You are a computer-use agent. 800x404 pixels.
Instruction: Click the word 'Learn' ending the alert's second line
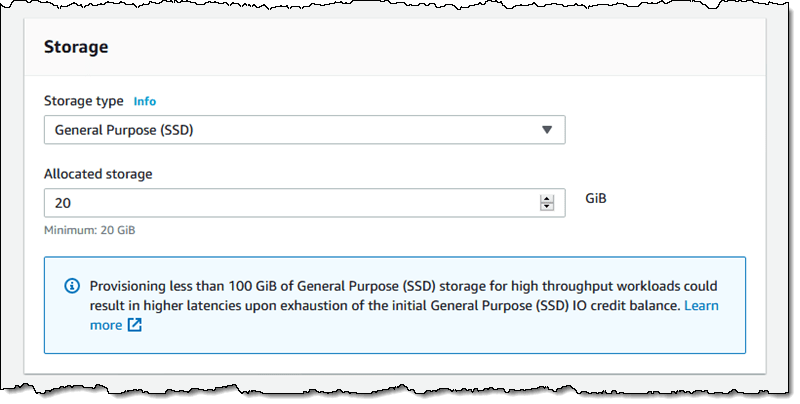pos(701,306)
